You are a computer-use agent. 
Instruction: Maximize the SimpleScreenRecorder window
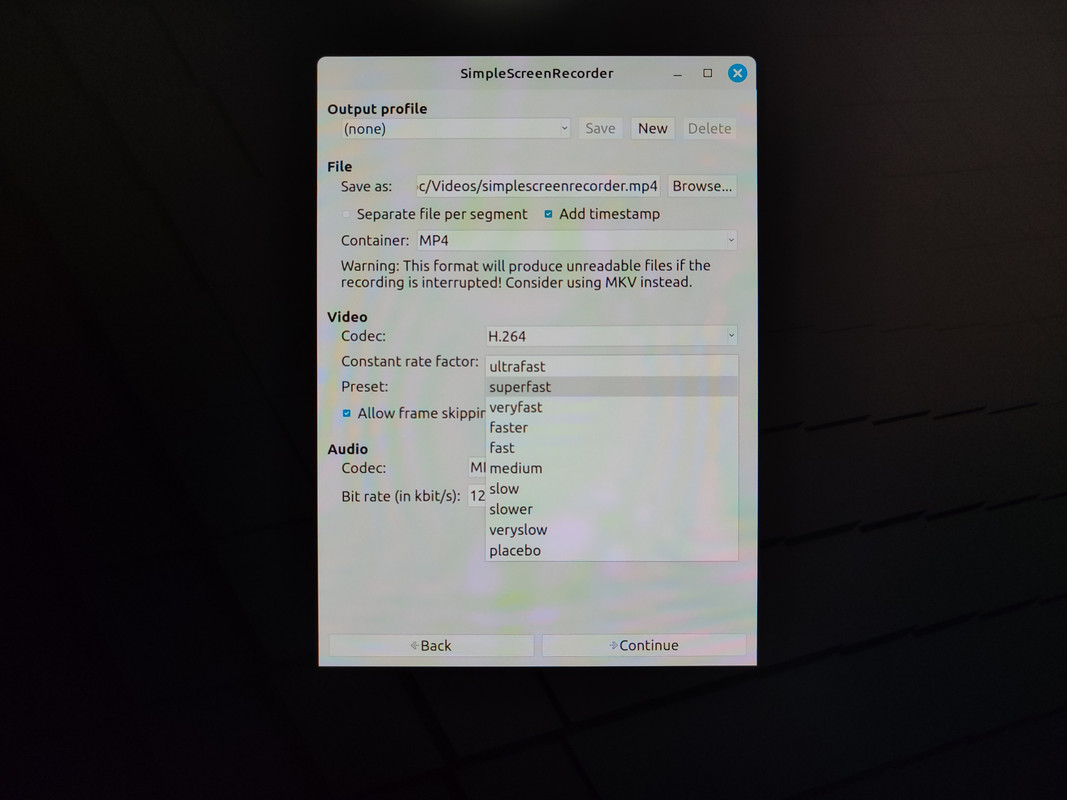click(x=708, y=73)
